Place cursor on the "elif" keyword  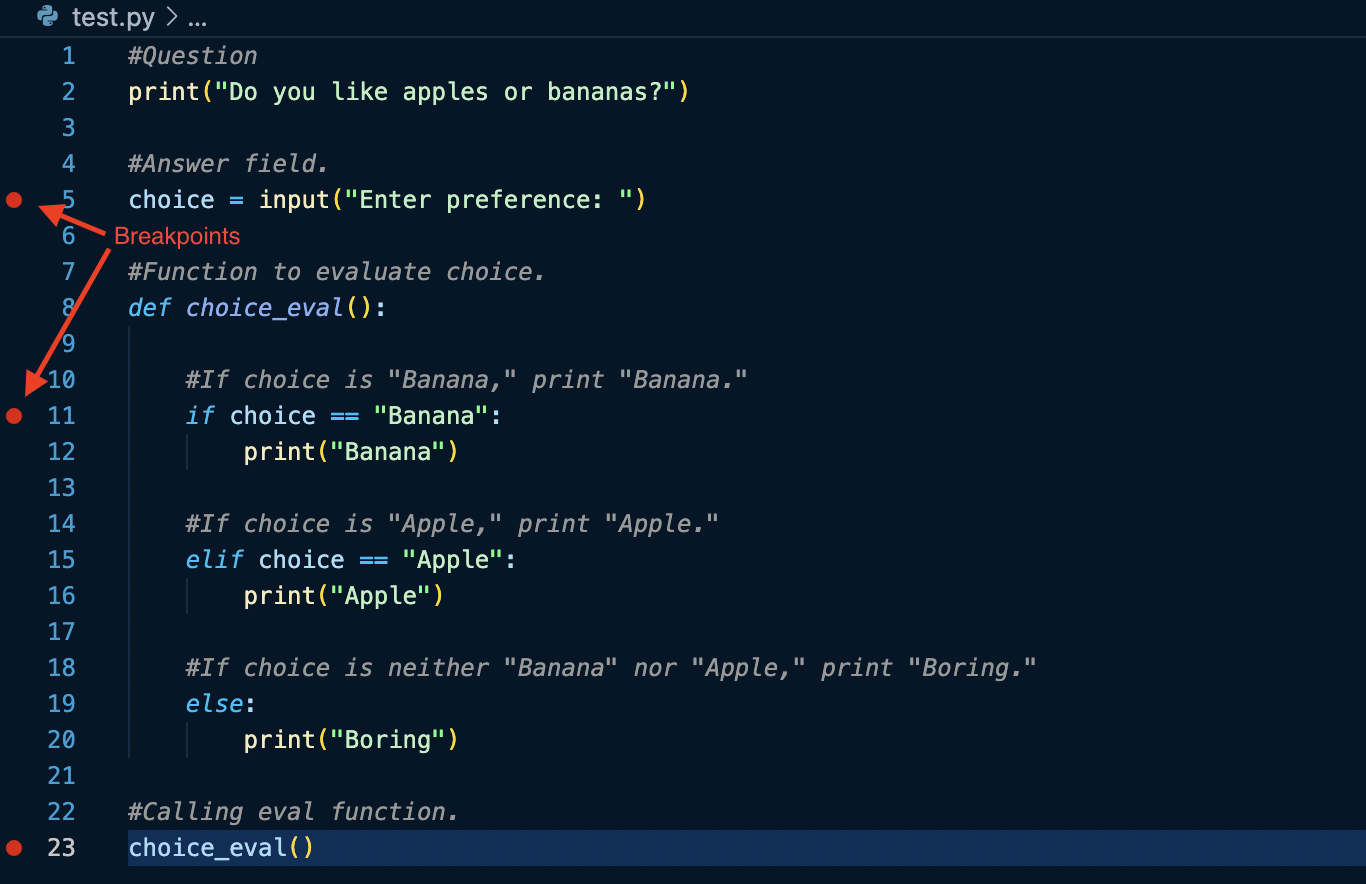pyautogui.click(x=214, y=560)
